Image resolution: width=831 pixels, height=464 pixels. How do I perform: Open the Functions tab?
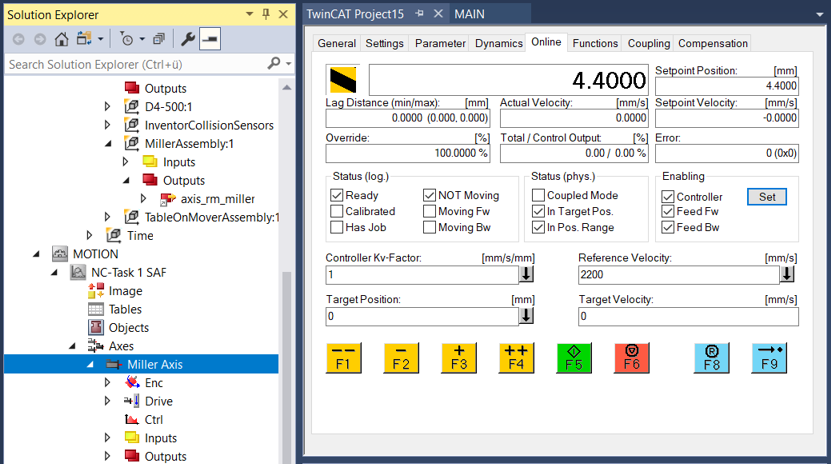(x=595, y=43)
